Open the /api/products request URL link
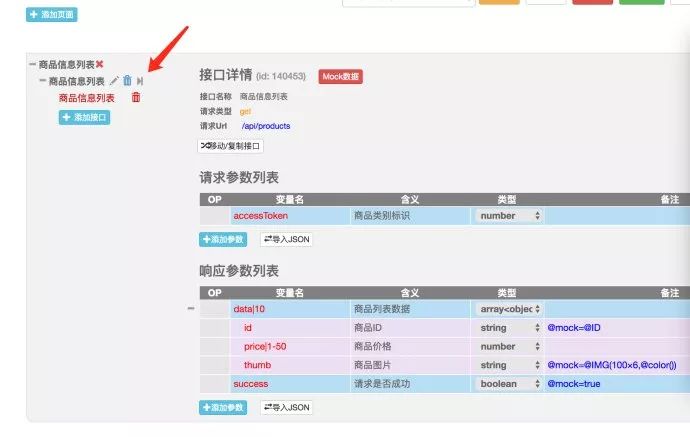 pyautogui.click(x=266, y=126)
